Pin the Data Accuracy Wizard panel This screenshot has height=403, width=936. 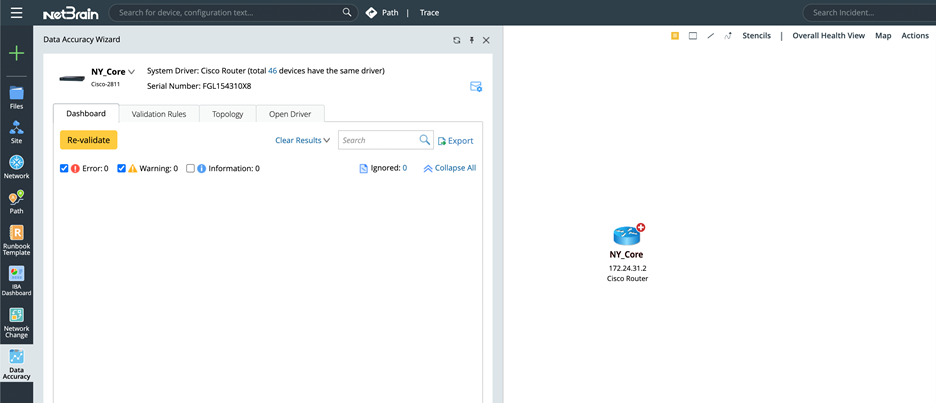click(471, 40)
